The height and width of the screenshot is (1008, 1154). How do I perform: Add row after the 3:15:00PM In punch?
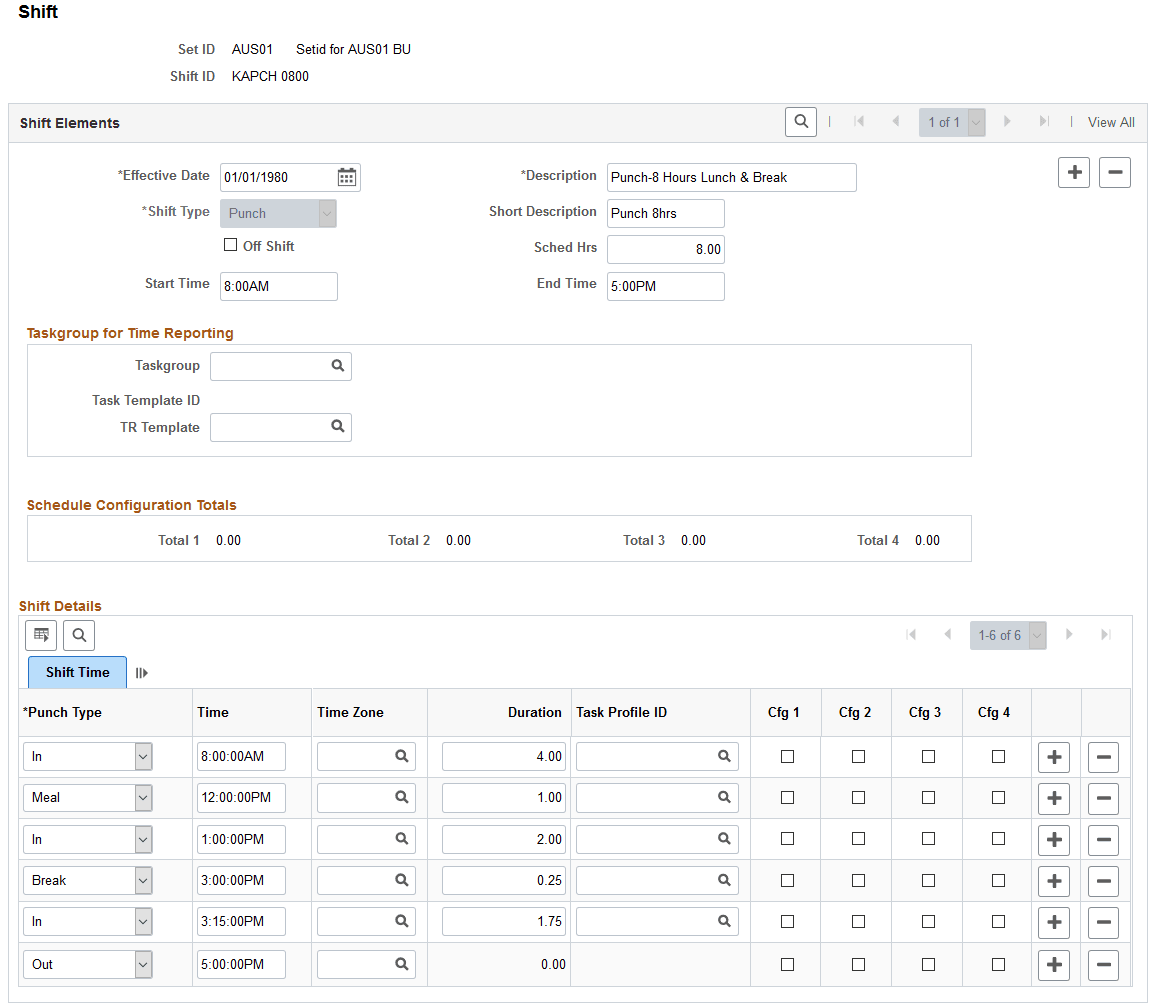(1054, 922)
